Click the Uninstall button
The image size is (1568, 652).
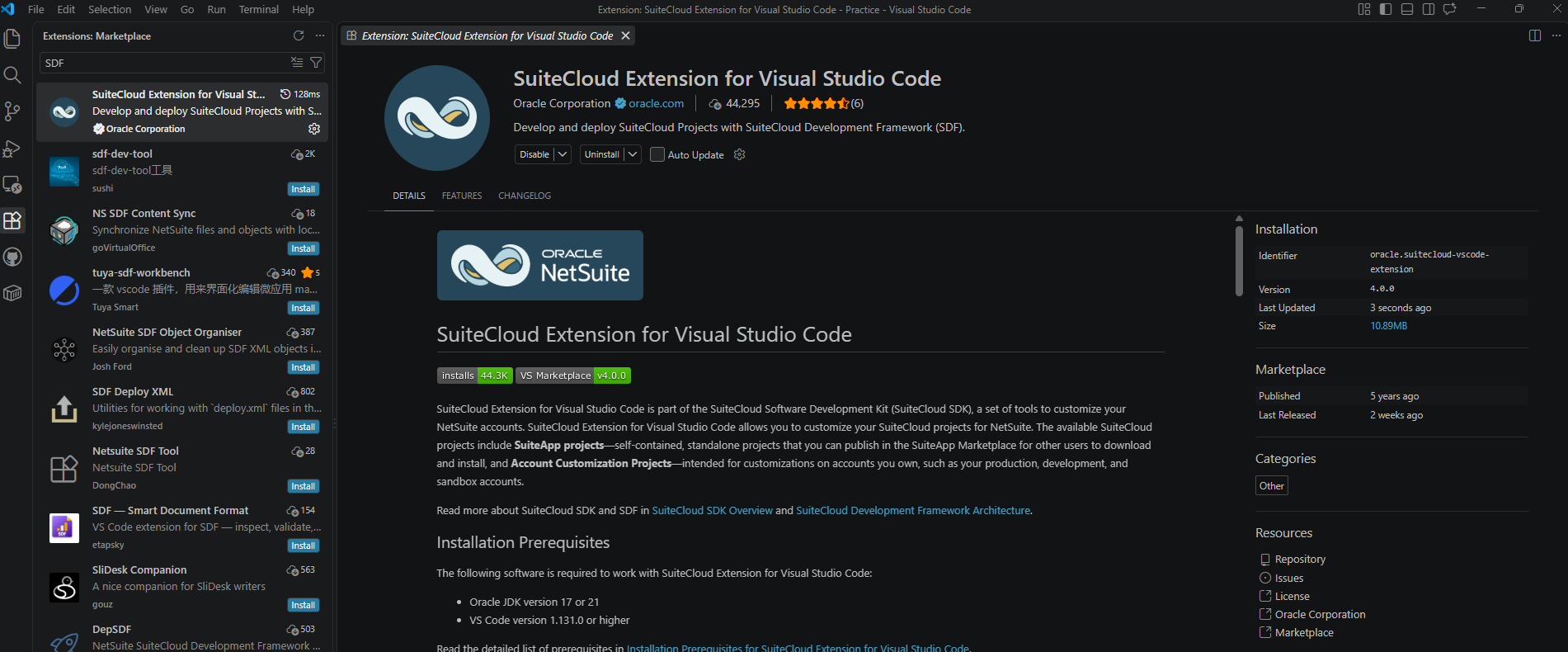(x=602, y=154)
